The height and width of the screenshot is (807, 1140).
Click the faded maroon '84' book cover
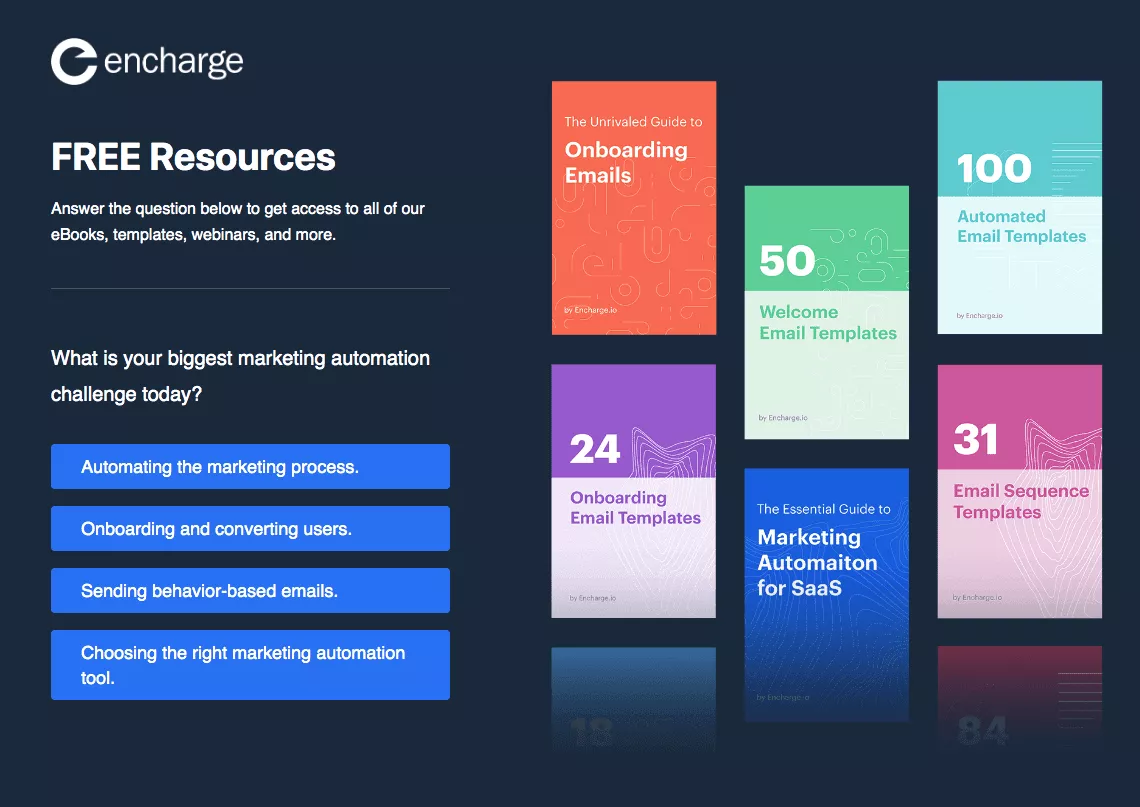(x=1019, y=699)
